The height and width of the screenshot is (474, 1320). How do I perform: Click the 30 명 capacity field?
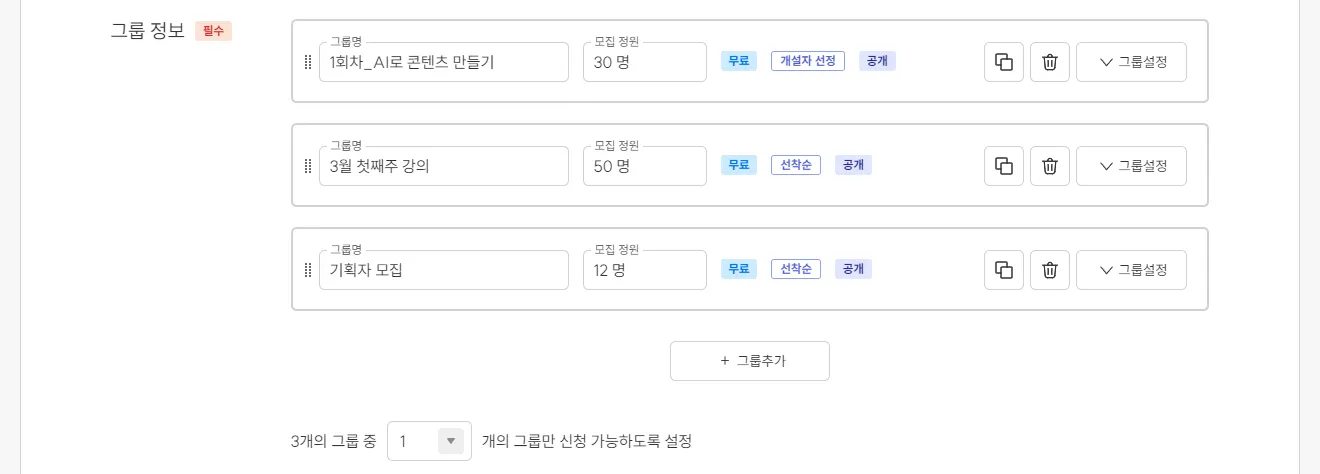tap(644, 63)
